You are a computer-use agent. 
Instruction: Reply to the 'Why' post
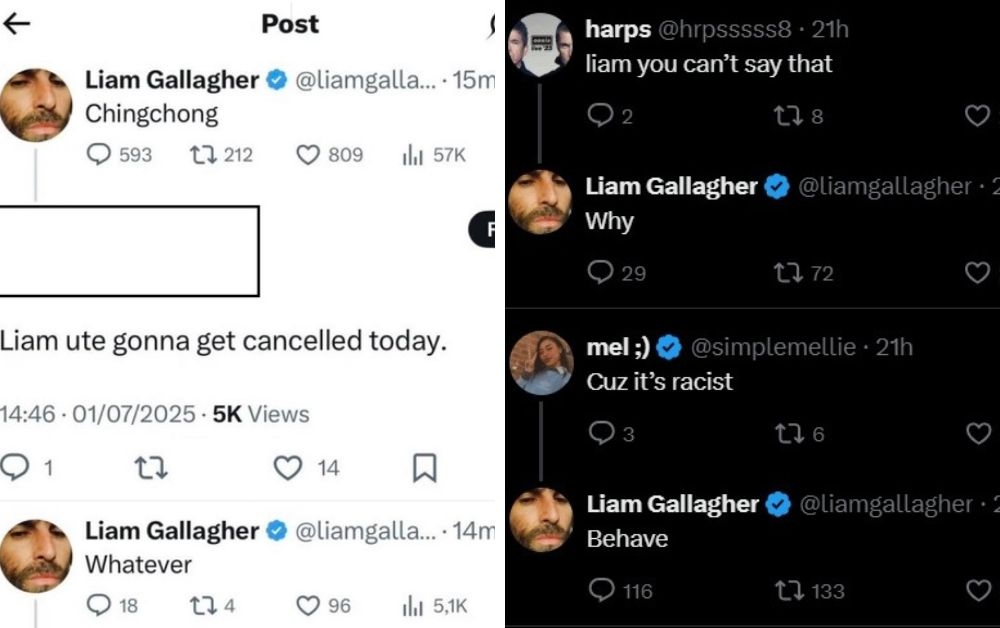pyautogui.click(x=601, y=273)
